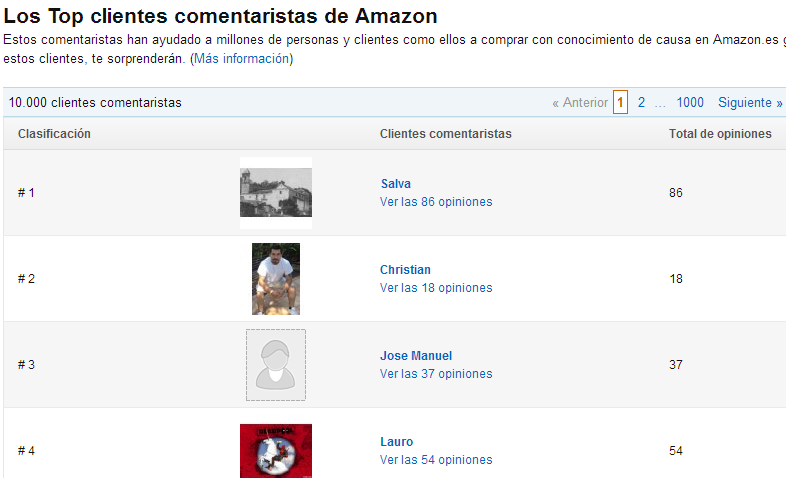Image resolution: width=786 pixels, height=478 pixels.
Task: Click the Clasificación column header
Action: [54, 134]
